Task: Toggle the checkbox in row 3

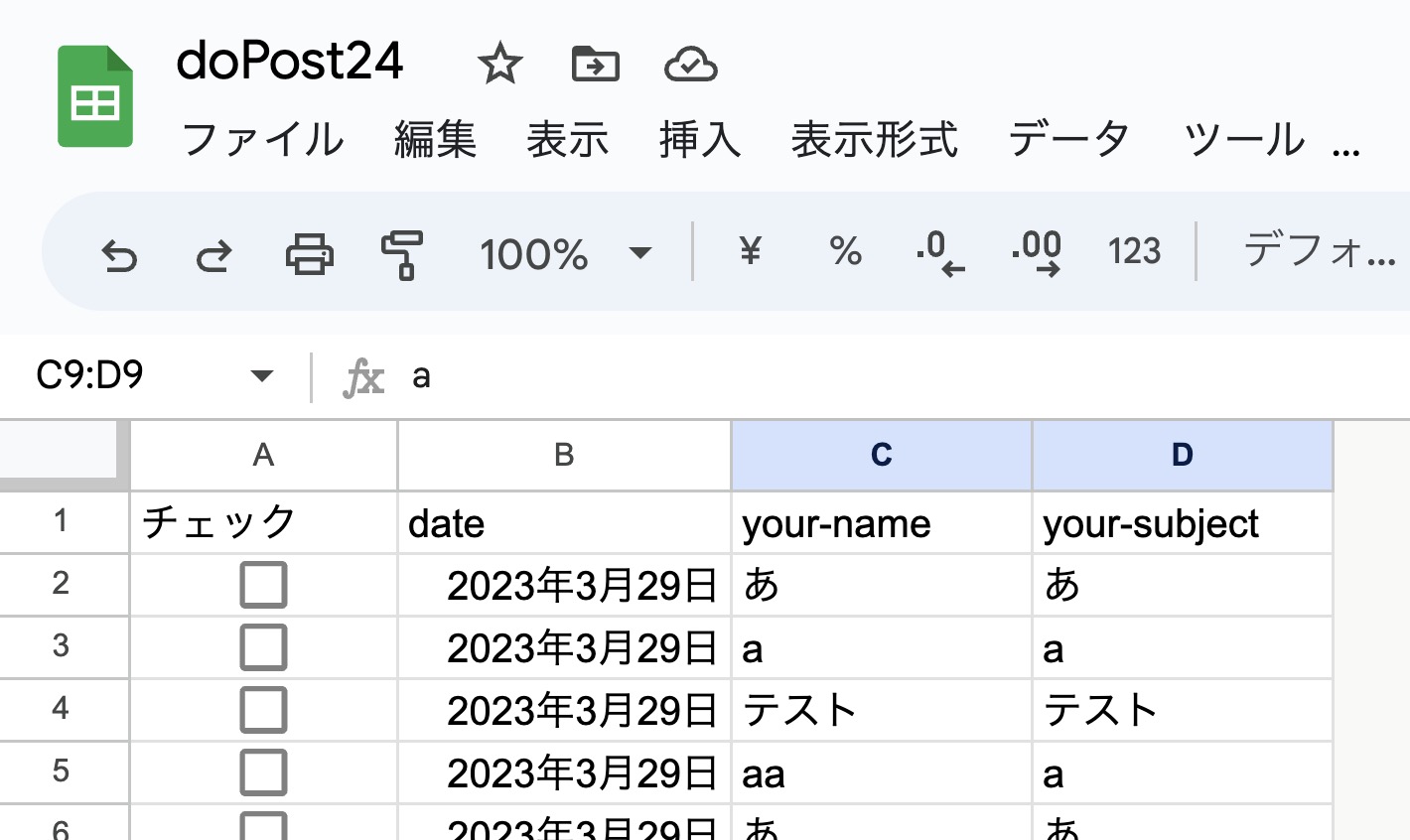Action: coord(263,647)
